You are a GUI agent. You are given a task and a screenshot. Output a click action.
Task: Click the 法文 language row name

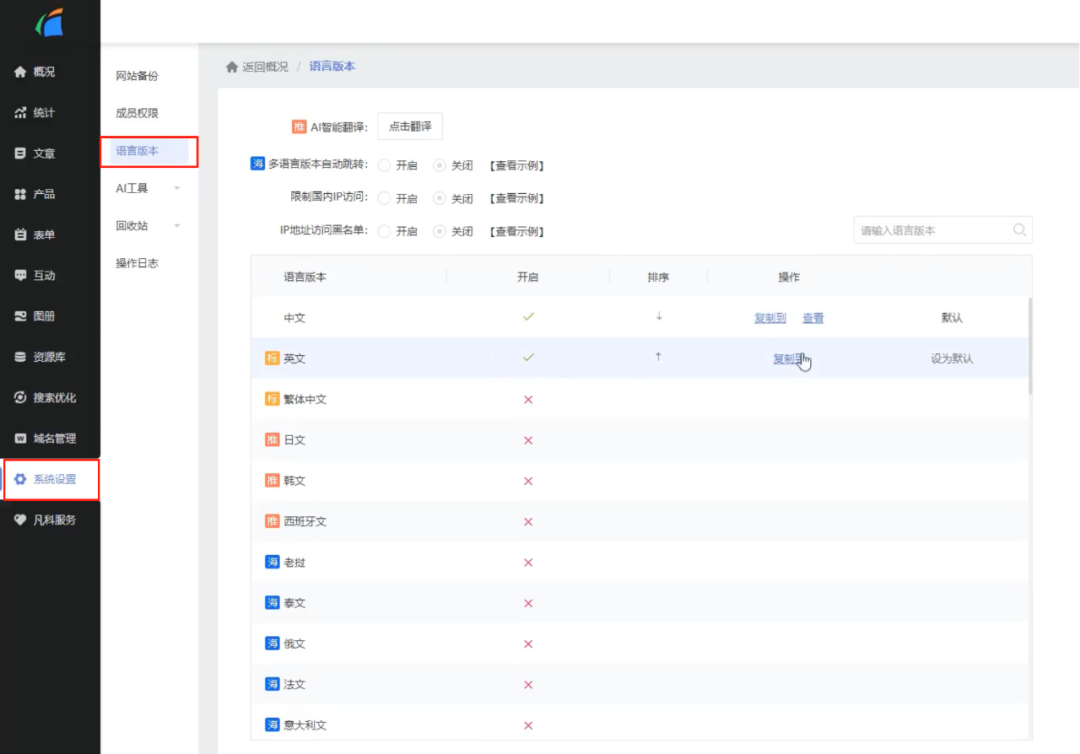click(294, 684)
